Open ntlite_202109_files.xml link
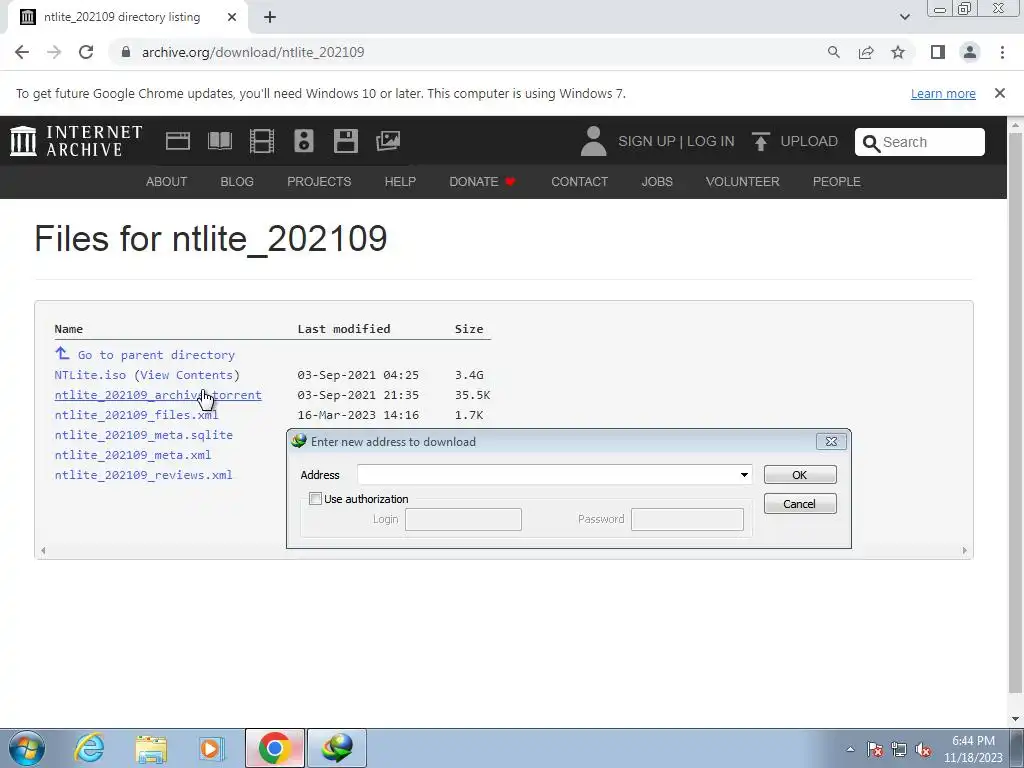 click(136, 415)
